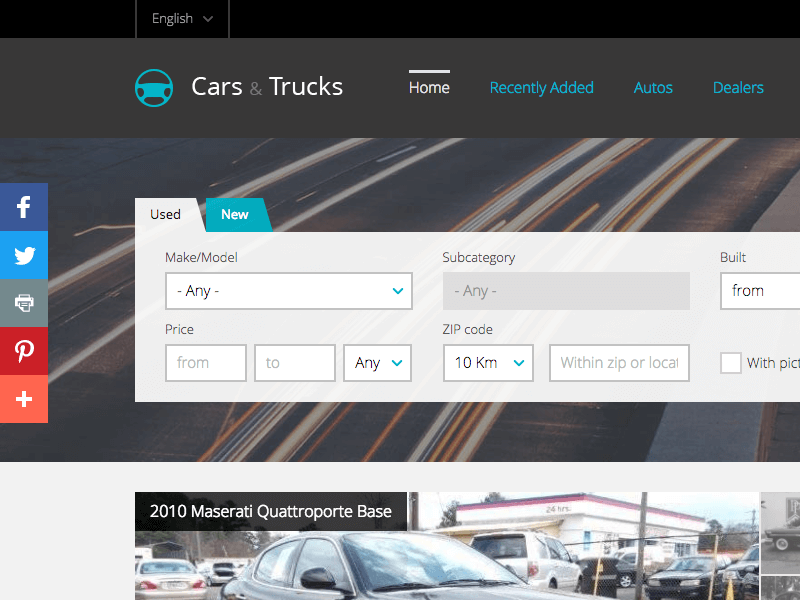Tick the With pictures checkbox
Image resolution: width=800 pixels, height=600 pixels.
731,363
